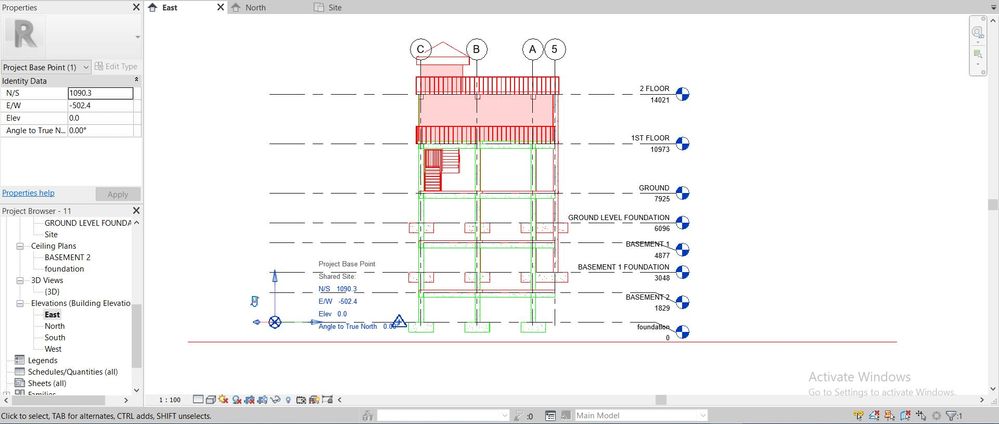This screenshot has height=424, width=999.
Task: Click the selection Filter funnel icon
Action: tap(953, 416)
